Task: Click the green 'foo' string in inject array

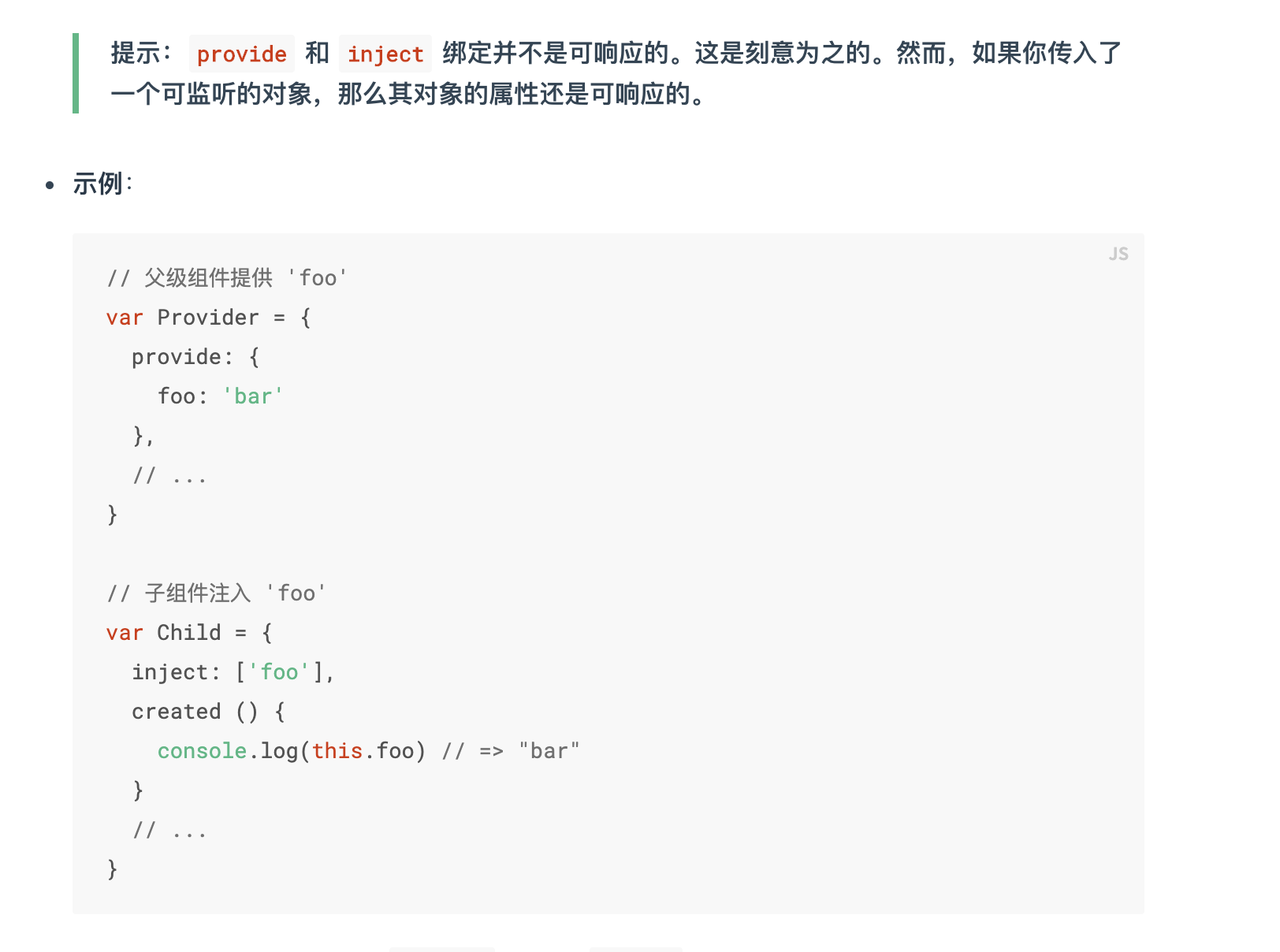Action: [x=280, y=672]
